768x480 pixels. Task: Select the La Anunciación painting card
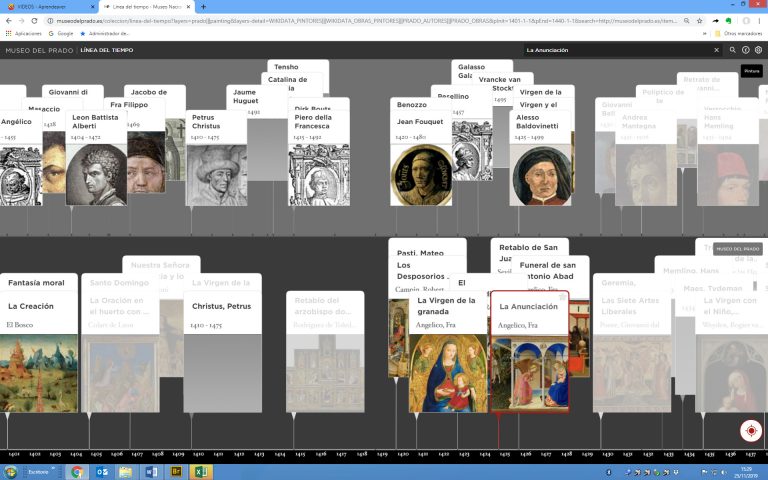(529, 352)
